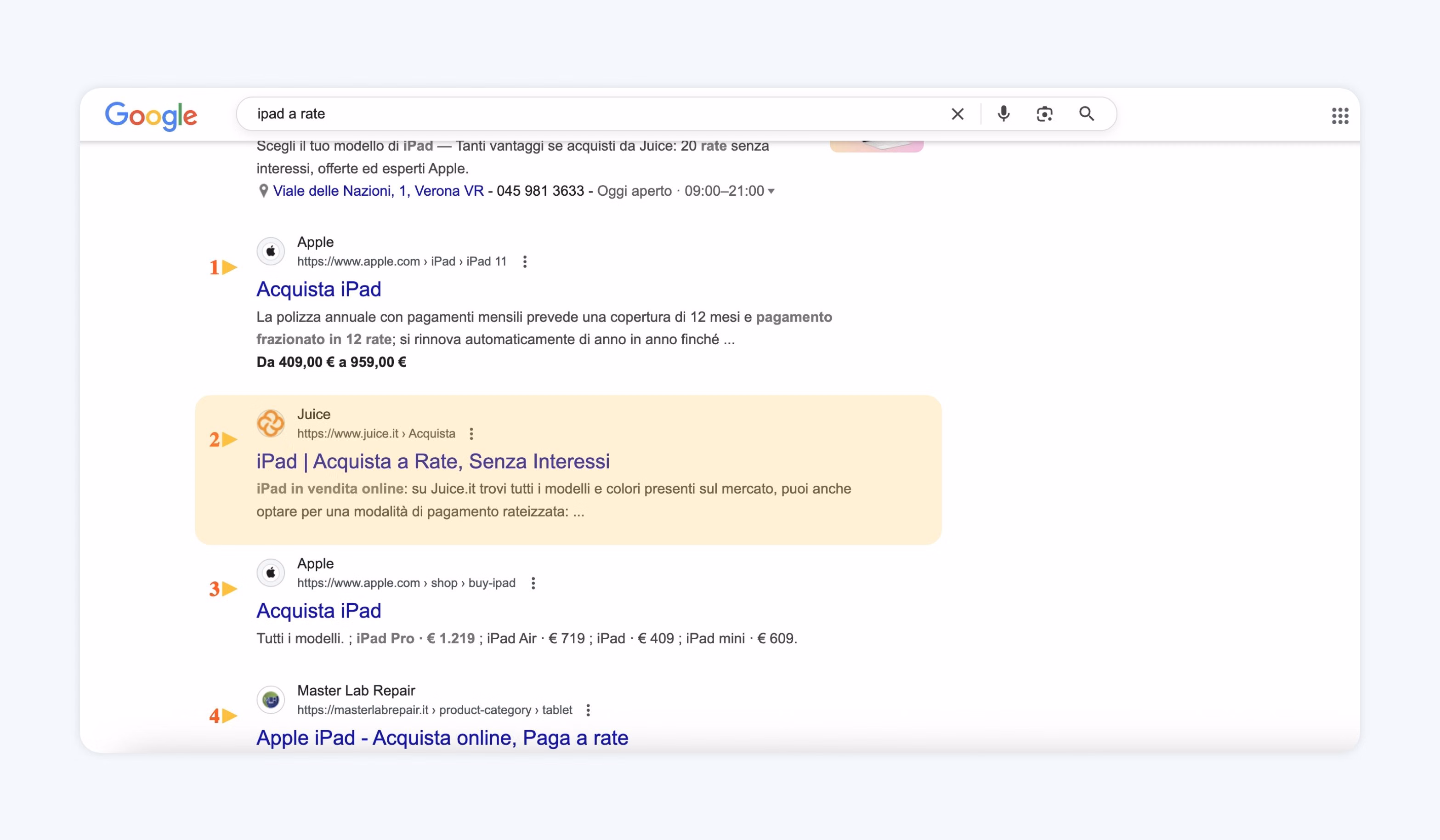Click the Master Lab Repair favicon
Image resolution: width=1440 pixels, height=840 pixels.
point(271,699)
